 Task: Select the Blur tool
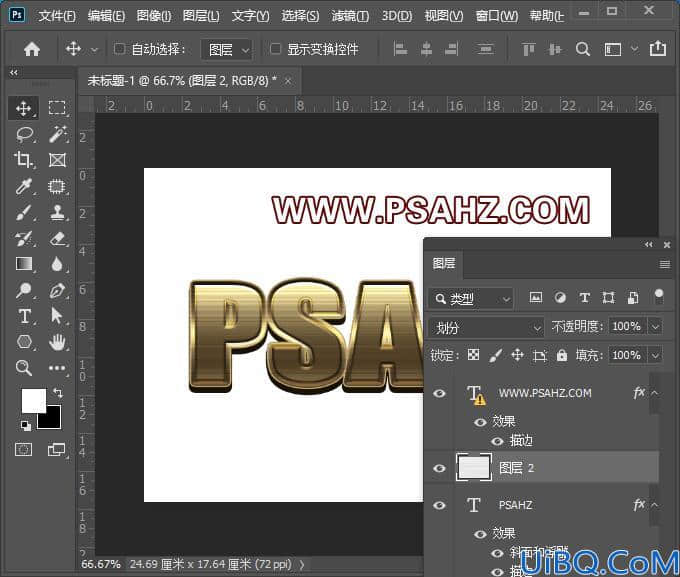57,264
